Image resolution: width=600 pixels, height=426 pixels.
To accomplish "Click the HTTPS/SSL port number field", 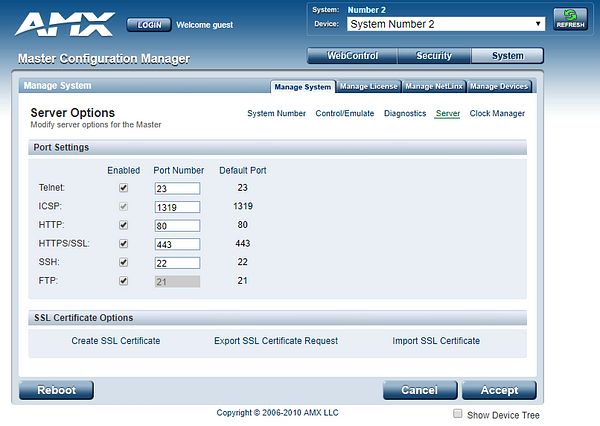I will [x=177, y=244].
